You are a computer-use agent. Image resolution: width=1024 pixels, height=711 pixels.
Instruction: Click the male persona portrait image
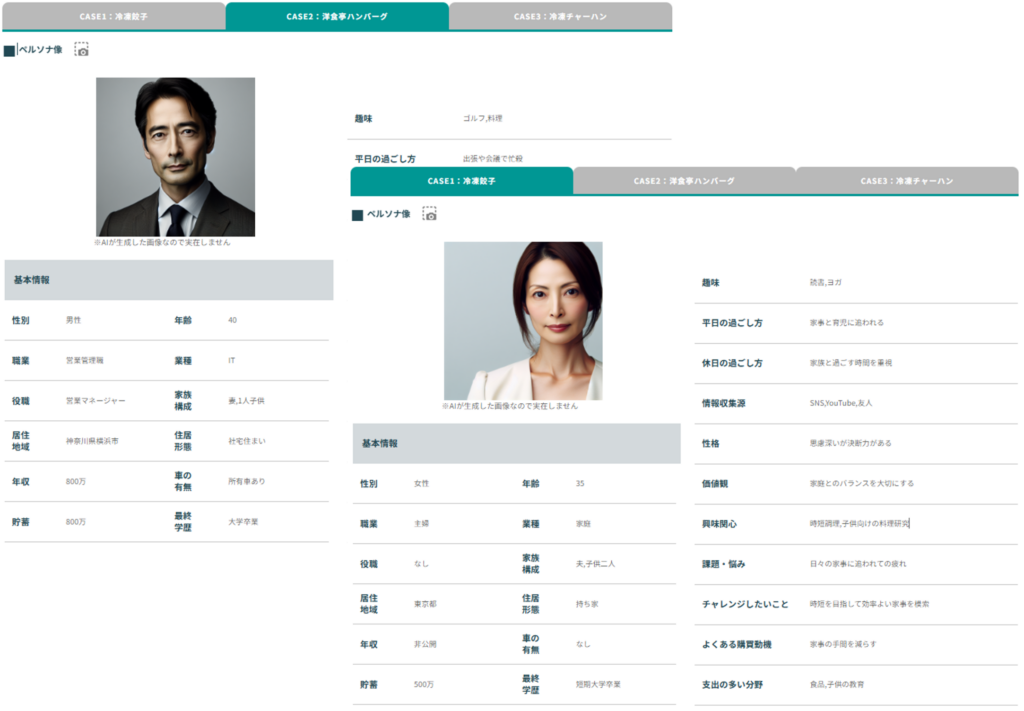click(x=175, y=157)
